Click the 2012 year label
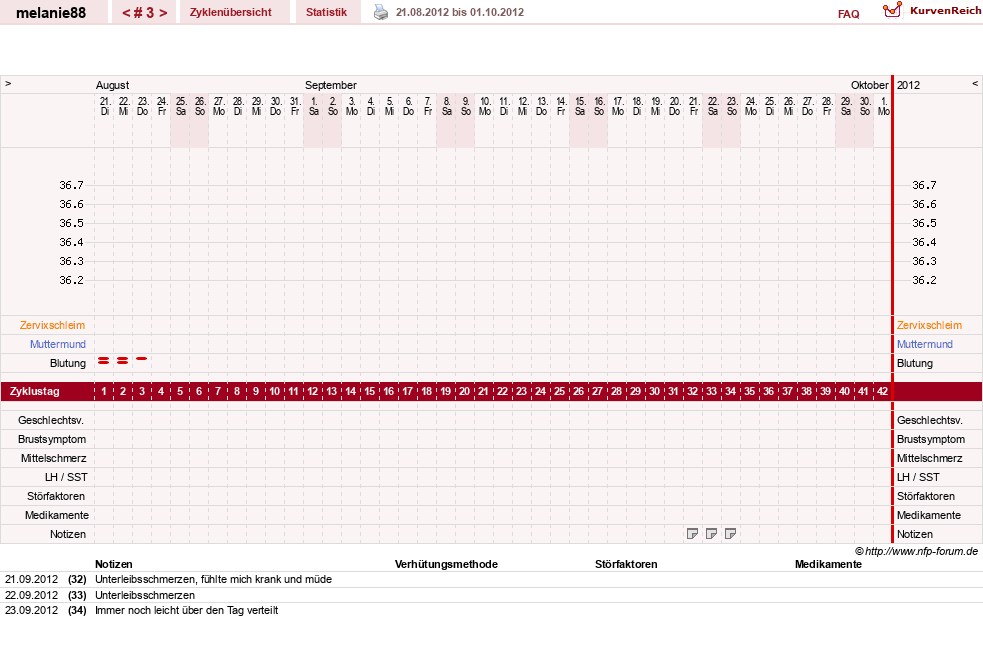This screenshot has width=983, height=663. (908, 85)
